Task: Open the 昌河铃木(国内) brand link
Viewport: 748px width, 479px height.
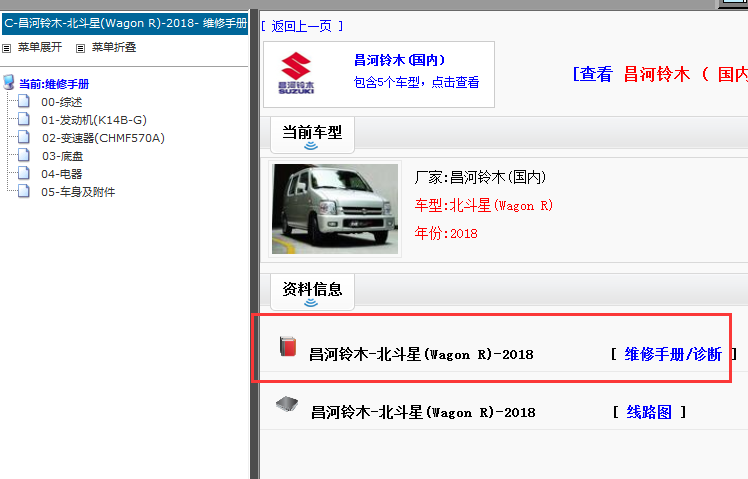Action: pyautogui.click(x=400, y=60)
